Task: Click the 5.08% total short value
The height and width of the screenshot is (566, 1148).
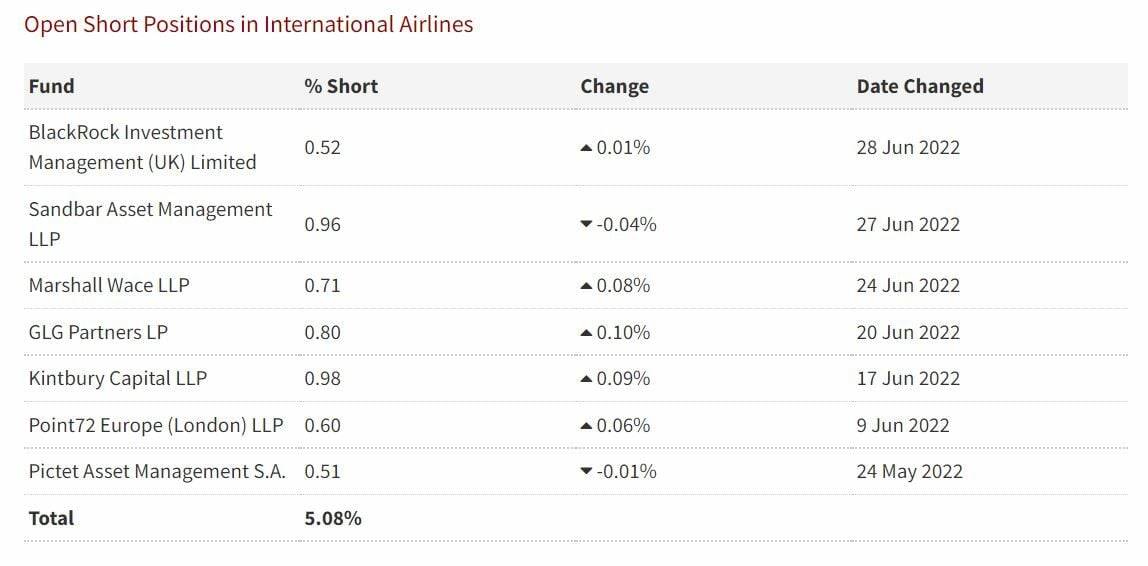Action: [x=333, y=518]
